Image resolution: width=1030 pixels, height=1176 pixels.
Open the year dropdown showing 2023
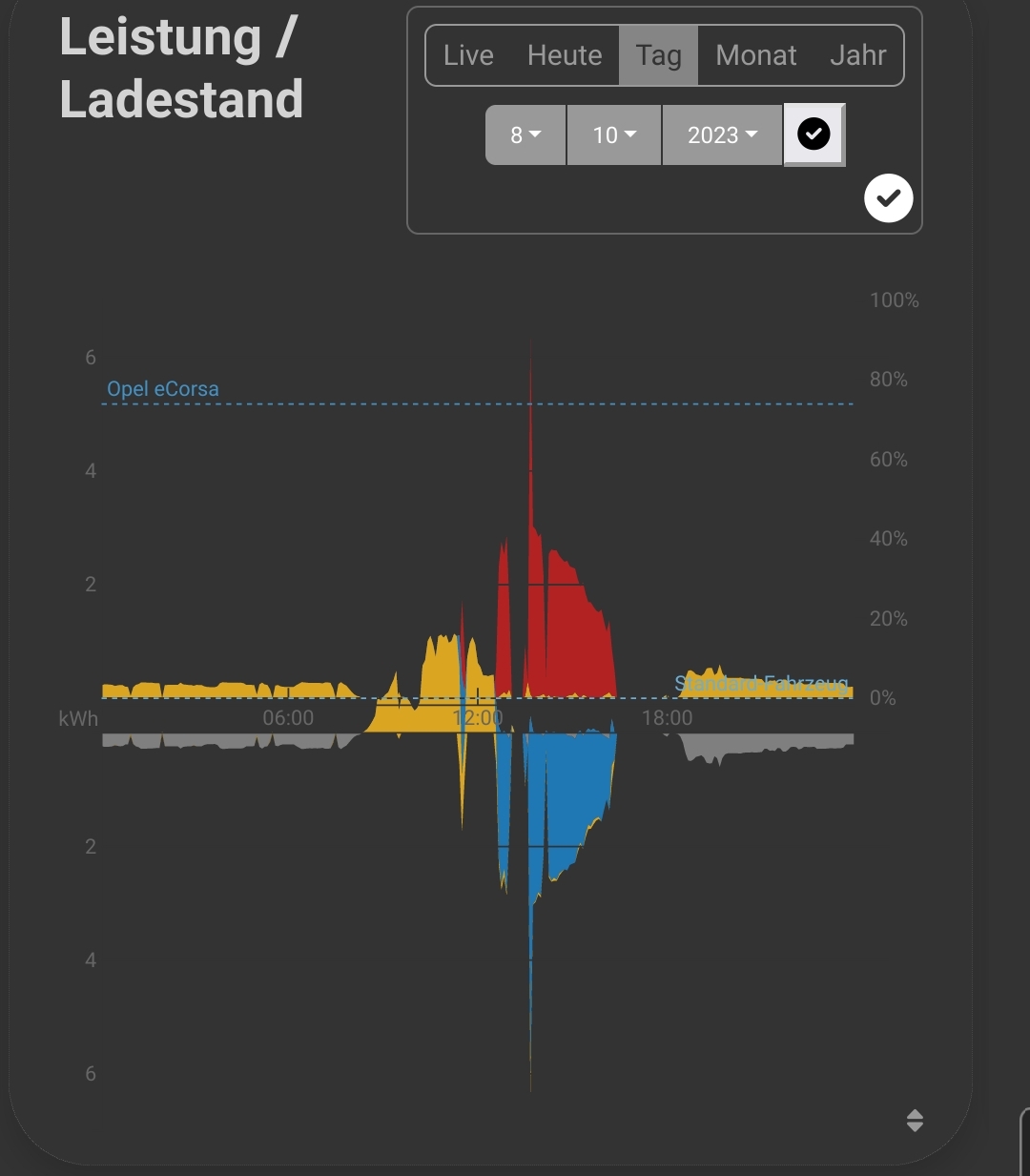(722, 135)
